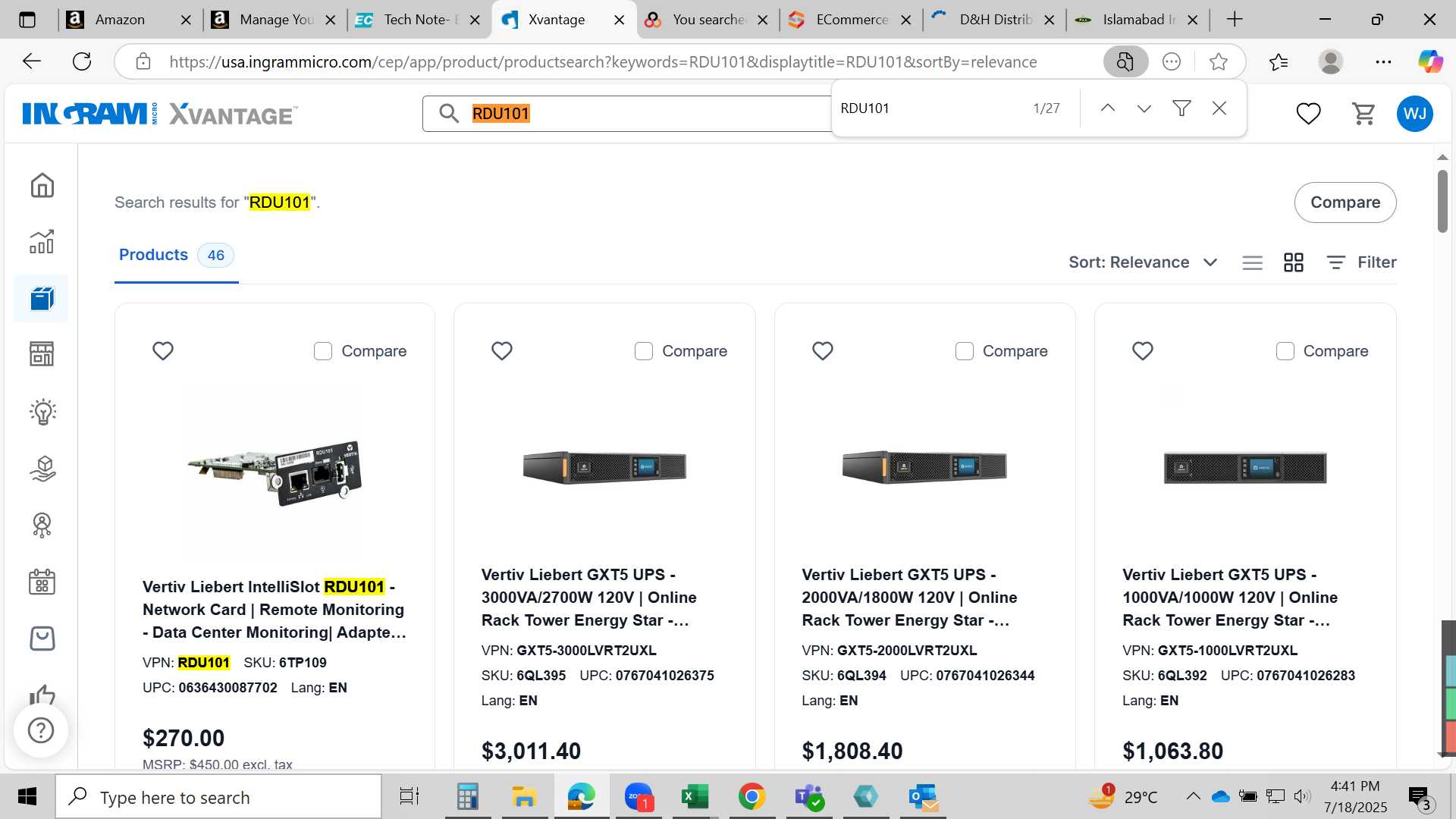Switch to list view layout
This screenshot has height=819, width=1456.
pyautogui.click(x=1252, y=262)
